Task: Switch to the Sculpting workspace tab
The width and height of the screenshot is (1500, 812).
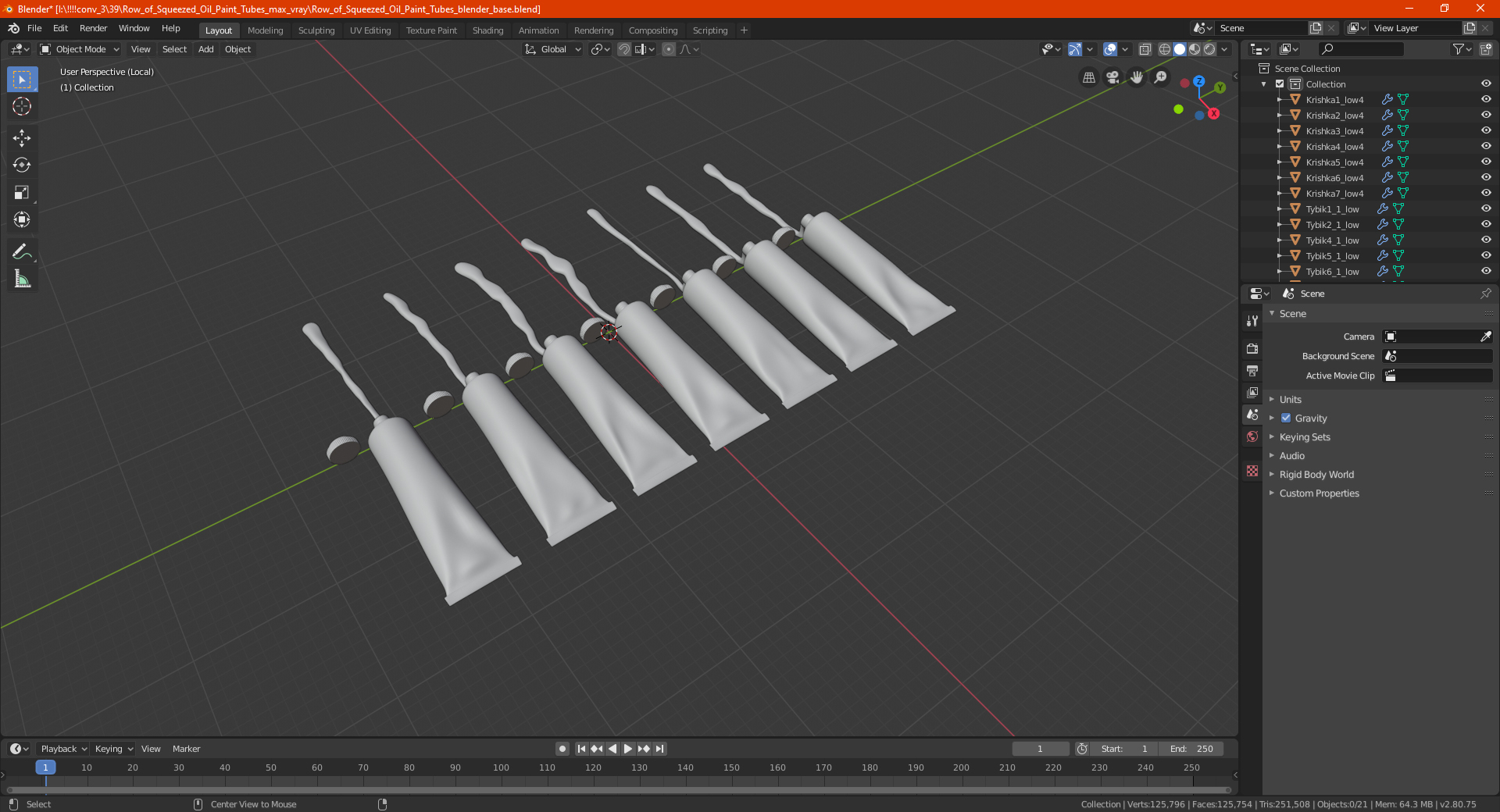Action: click(x=316, y=30)
